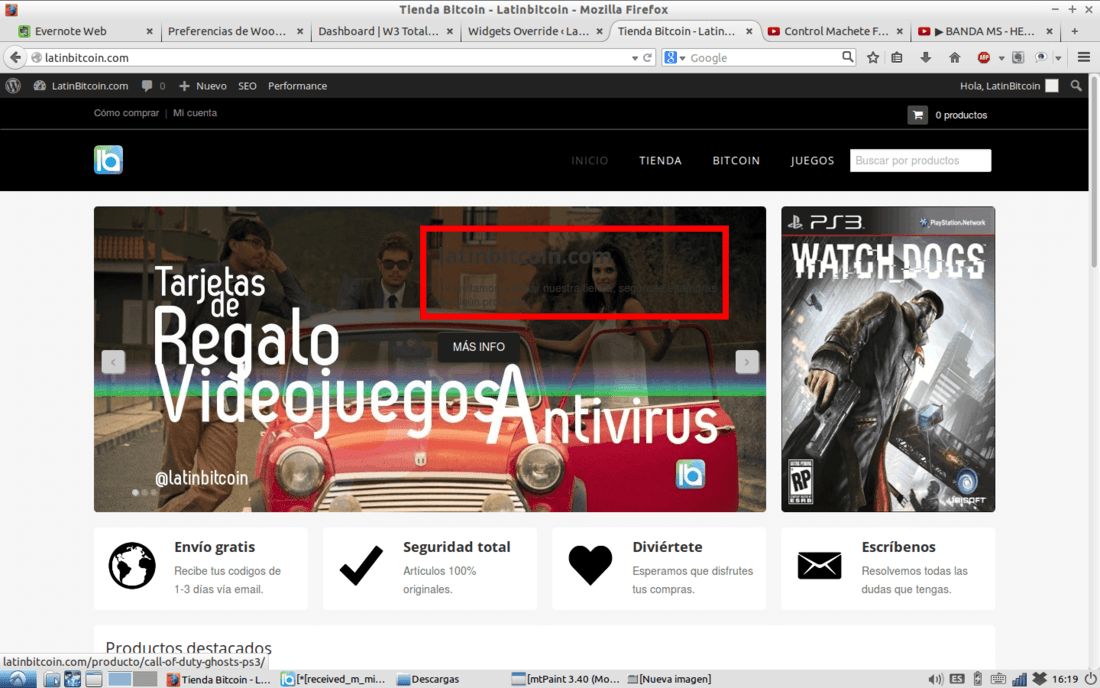Click the heart Diviértete icon

[590, 565]
